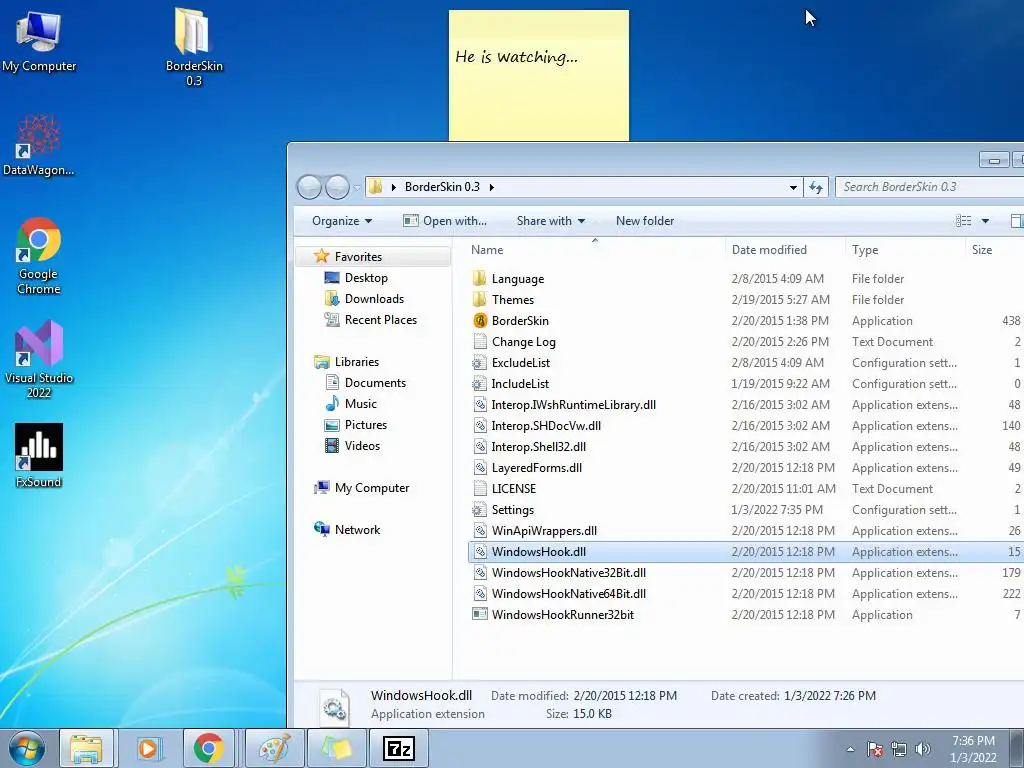Open the Organize menu
Image resolution: width=1024 pixels, height=768 pixels.
pos(342,221)
